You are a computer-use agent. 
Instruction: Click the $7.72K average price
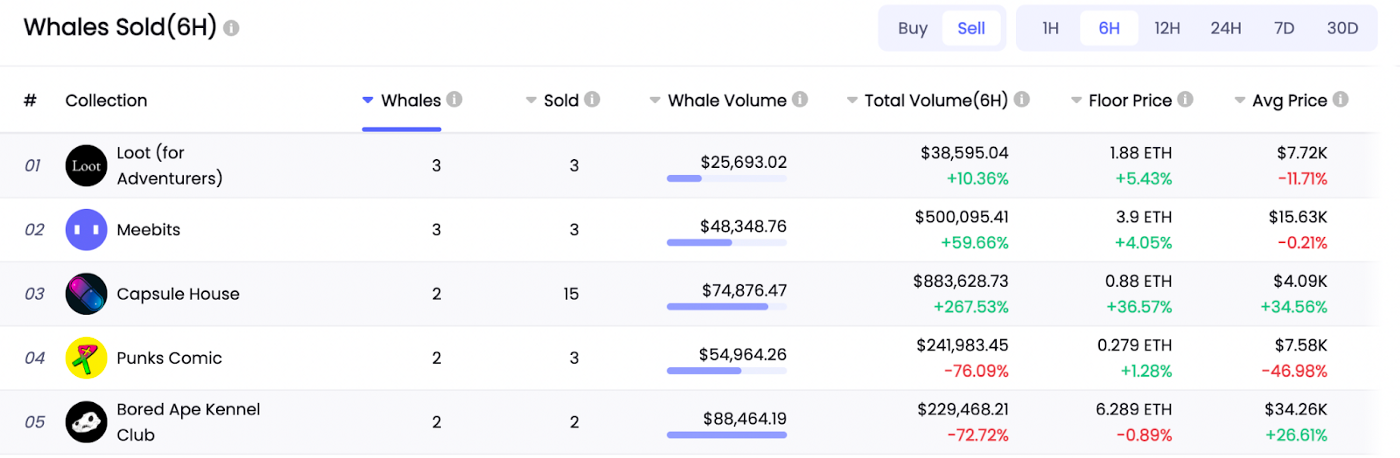[1302, 153]
